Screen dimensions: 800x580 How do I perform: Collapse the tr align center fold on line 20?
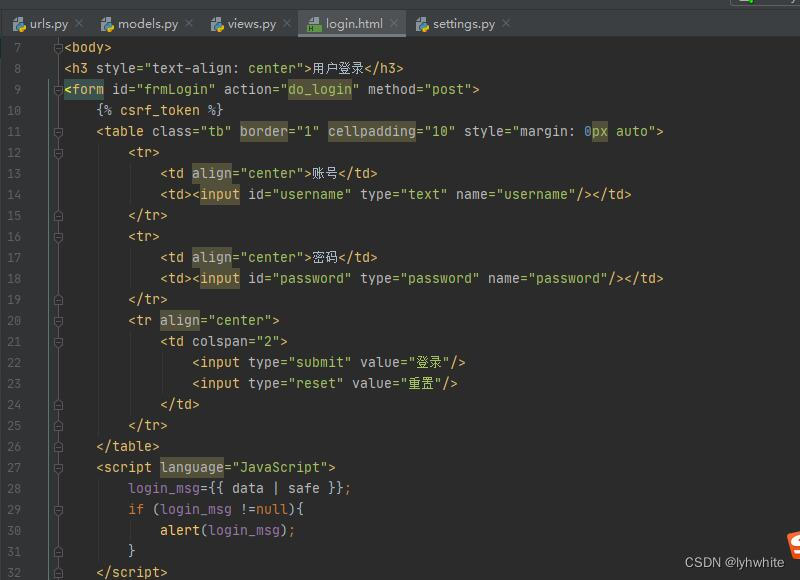[x=58, y=321]
